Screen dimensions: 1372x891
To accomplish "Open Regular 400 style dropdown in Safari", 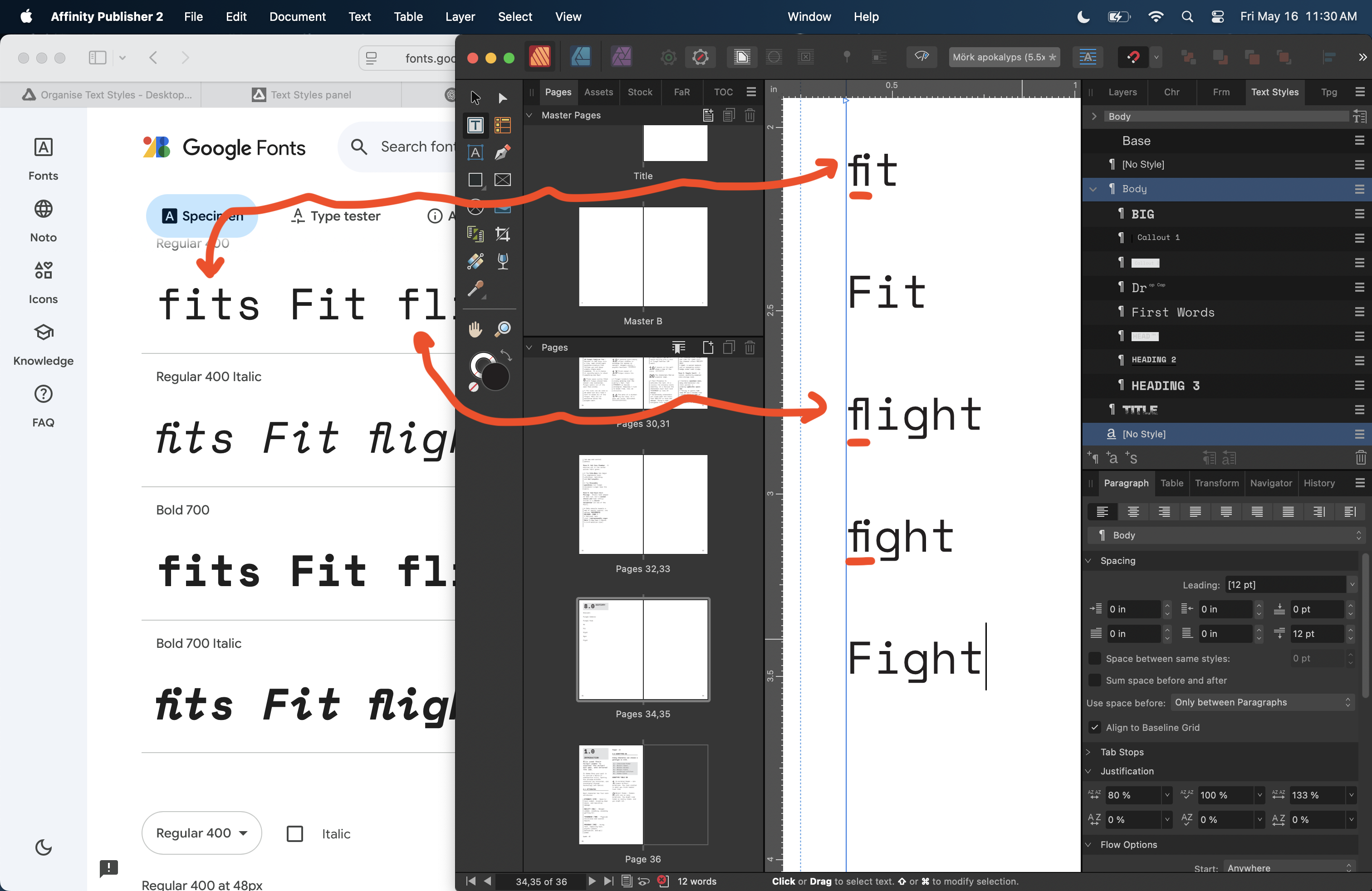I will [201, 833].
